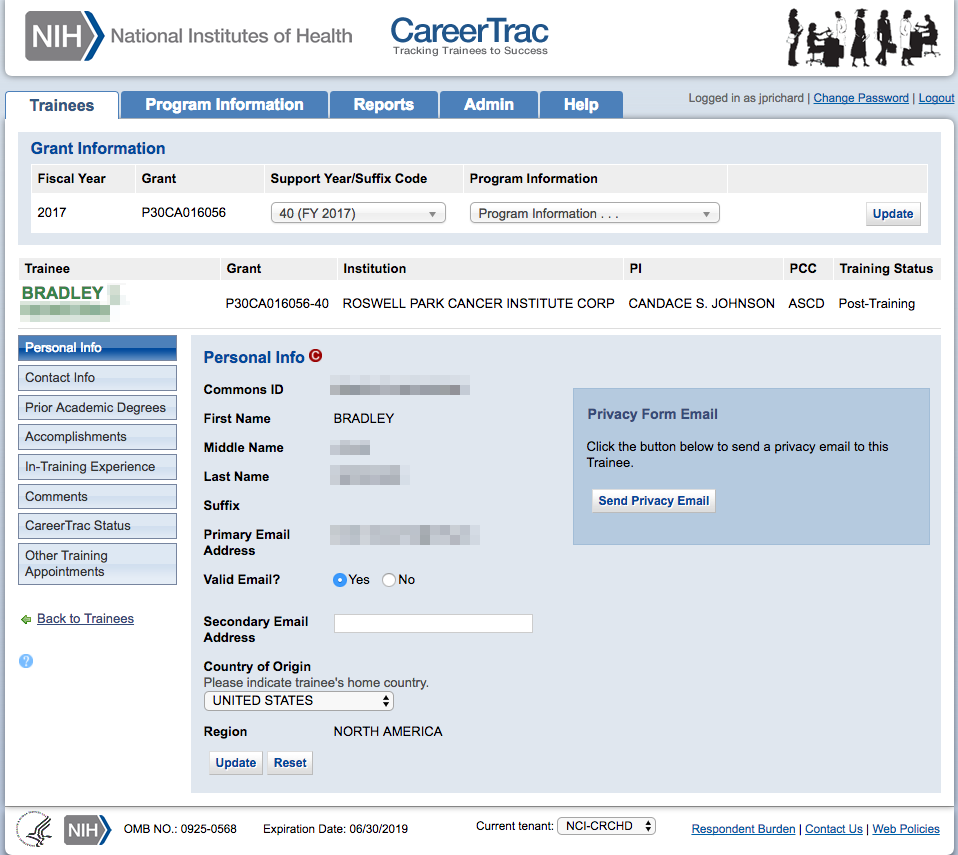Click Expiration Date 06/30/2019 text
958x855 pixels.
[x=335, y=829]
